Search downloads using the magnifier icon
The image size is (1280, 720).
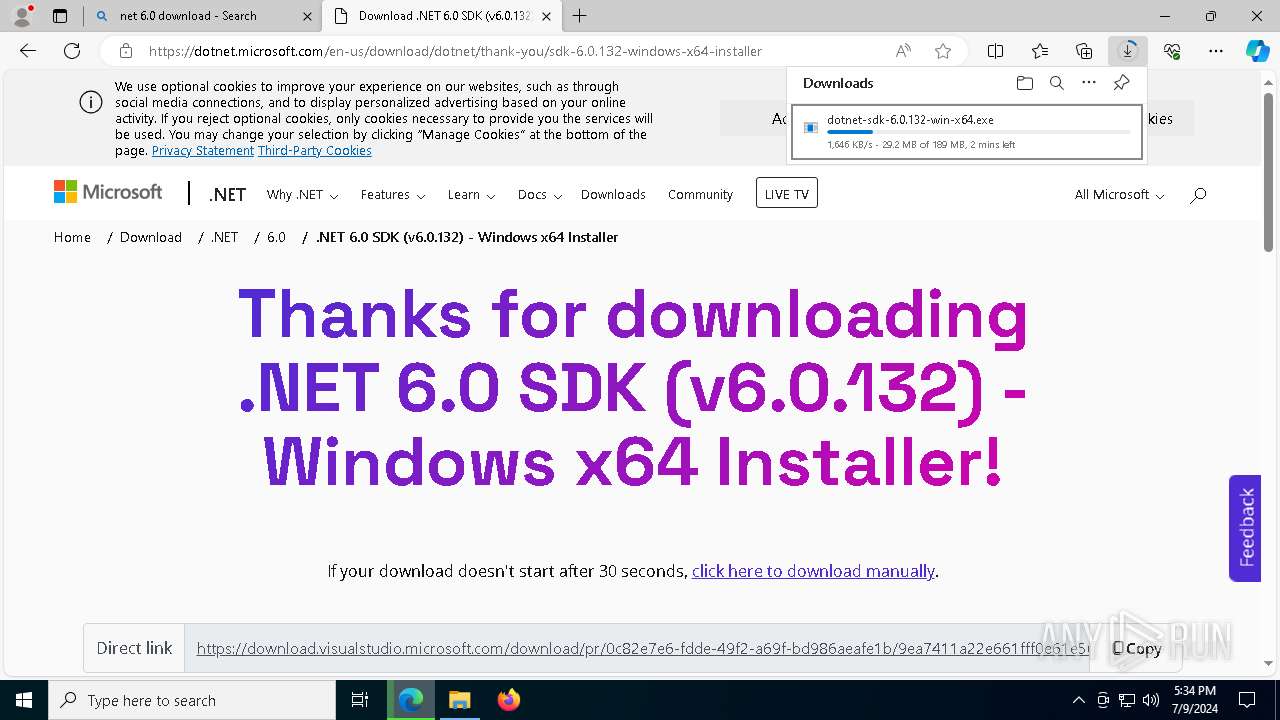pos(1057,83)
